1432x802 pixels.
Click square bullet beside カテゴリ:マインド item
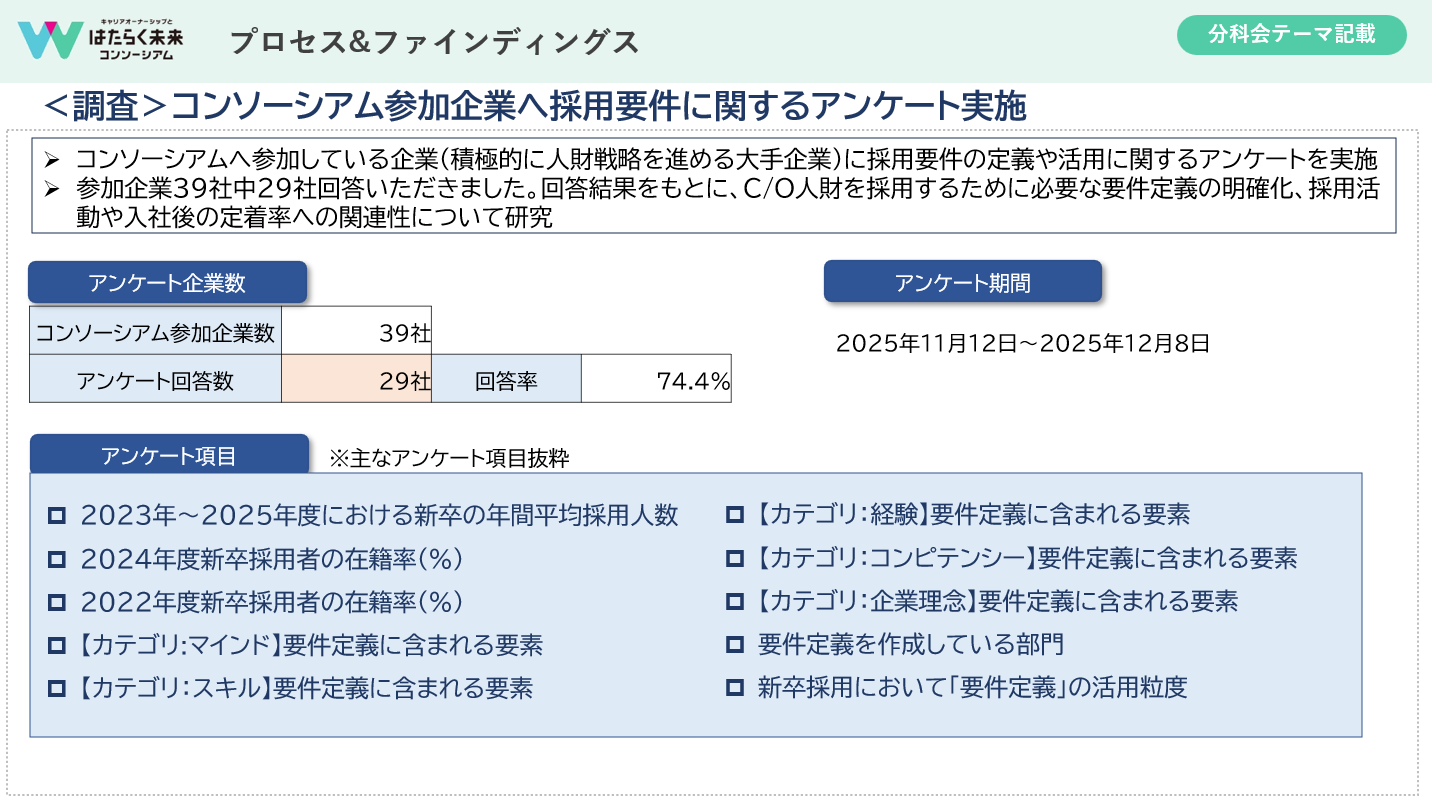57,645
